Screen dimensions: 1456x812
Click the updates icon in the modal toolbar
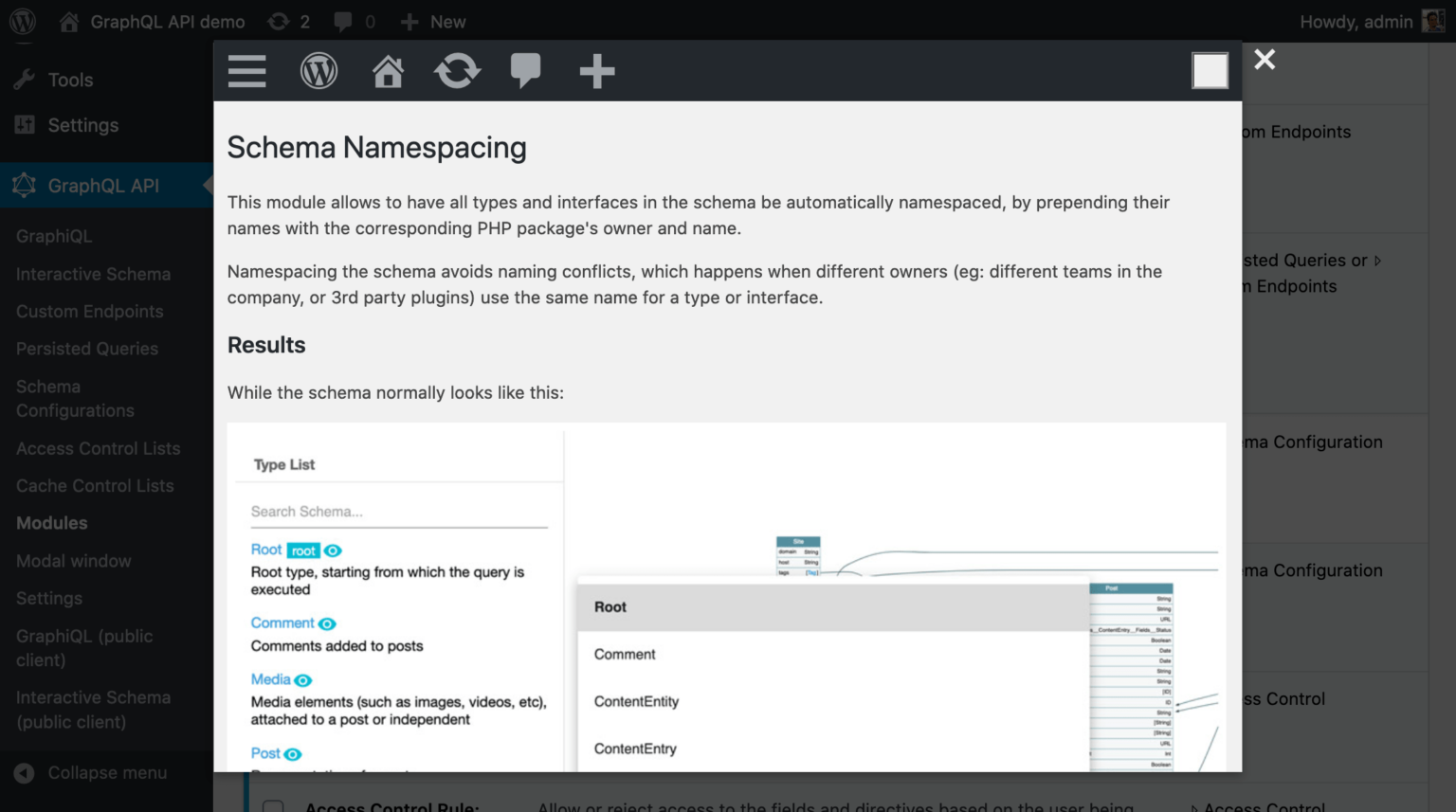457,71
